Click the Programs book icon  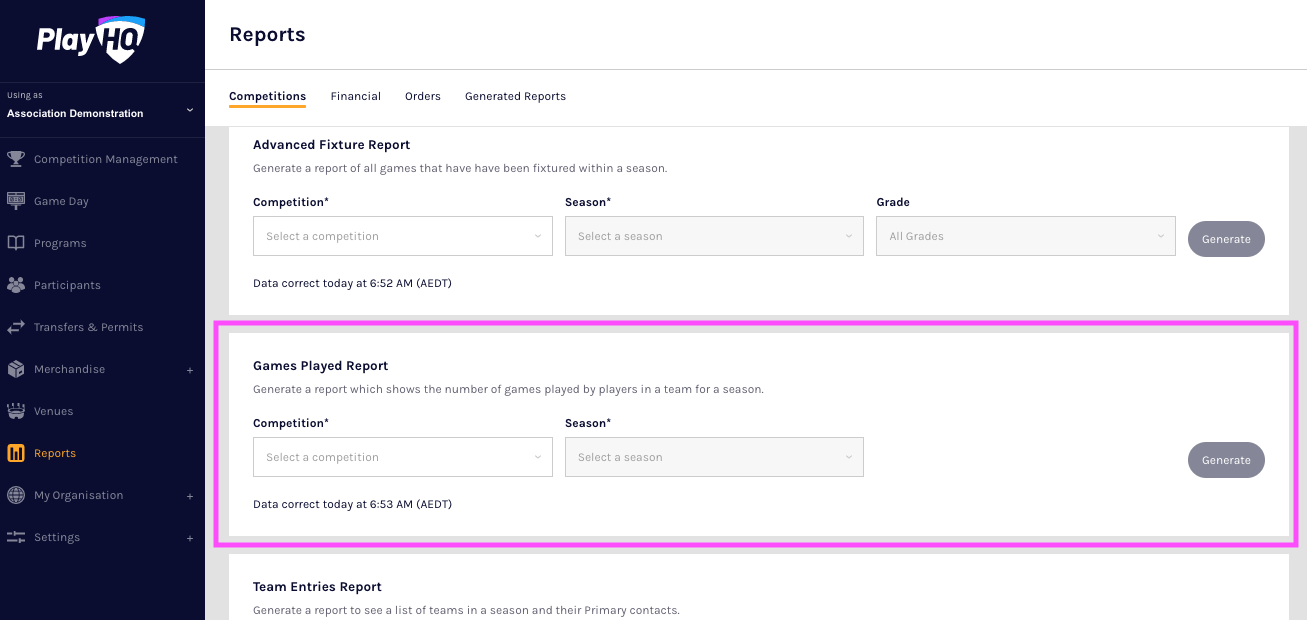(x=16, y=243)
